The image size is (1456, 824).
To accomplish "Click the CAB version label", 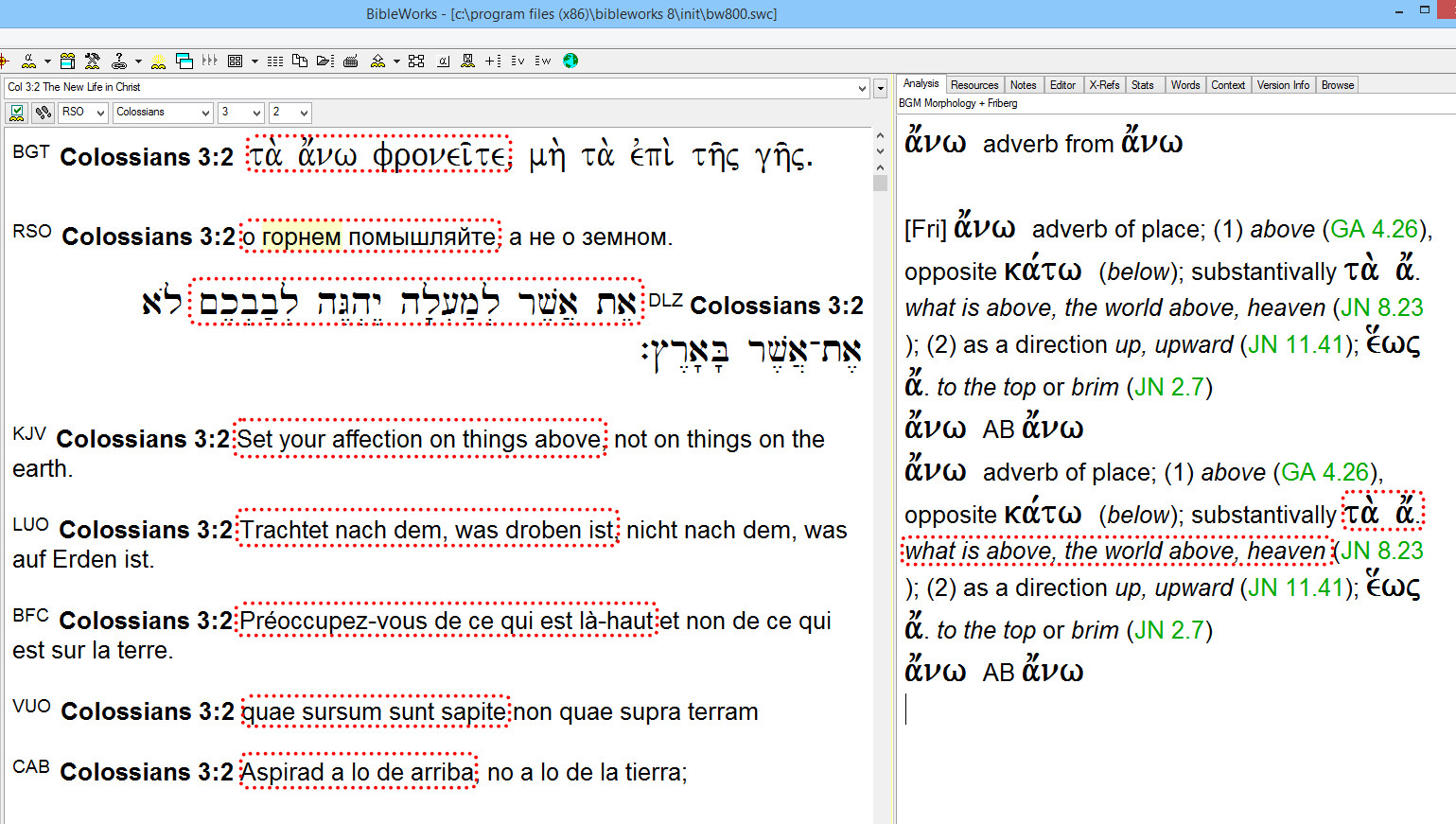I will (x=30, y=766).
